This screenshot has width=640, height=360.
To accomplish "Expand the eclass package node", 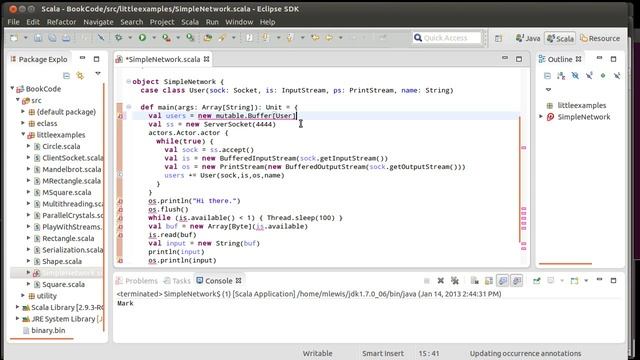I will (23, 123).
